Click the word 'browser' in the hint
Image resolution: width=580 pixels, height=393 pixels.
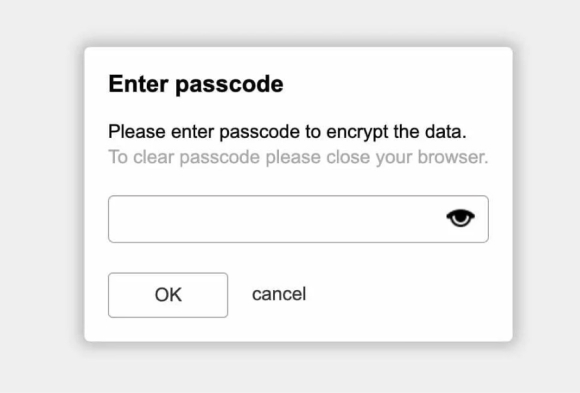[x=451, y=157]
